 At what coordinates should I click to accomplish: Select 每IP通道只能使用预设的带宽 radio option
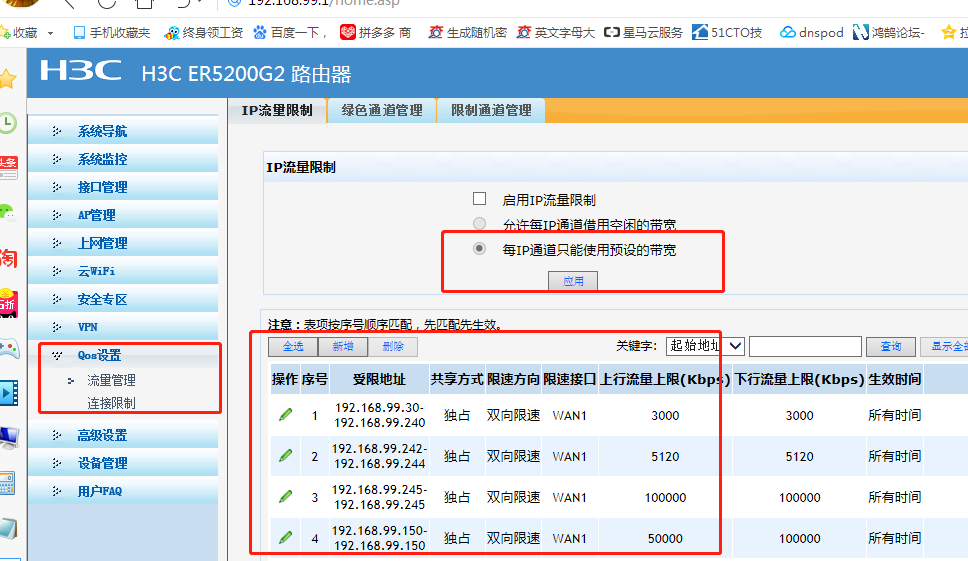479,249
